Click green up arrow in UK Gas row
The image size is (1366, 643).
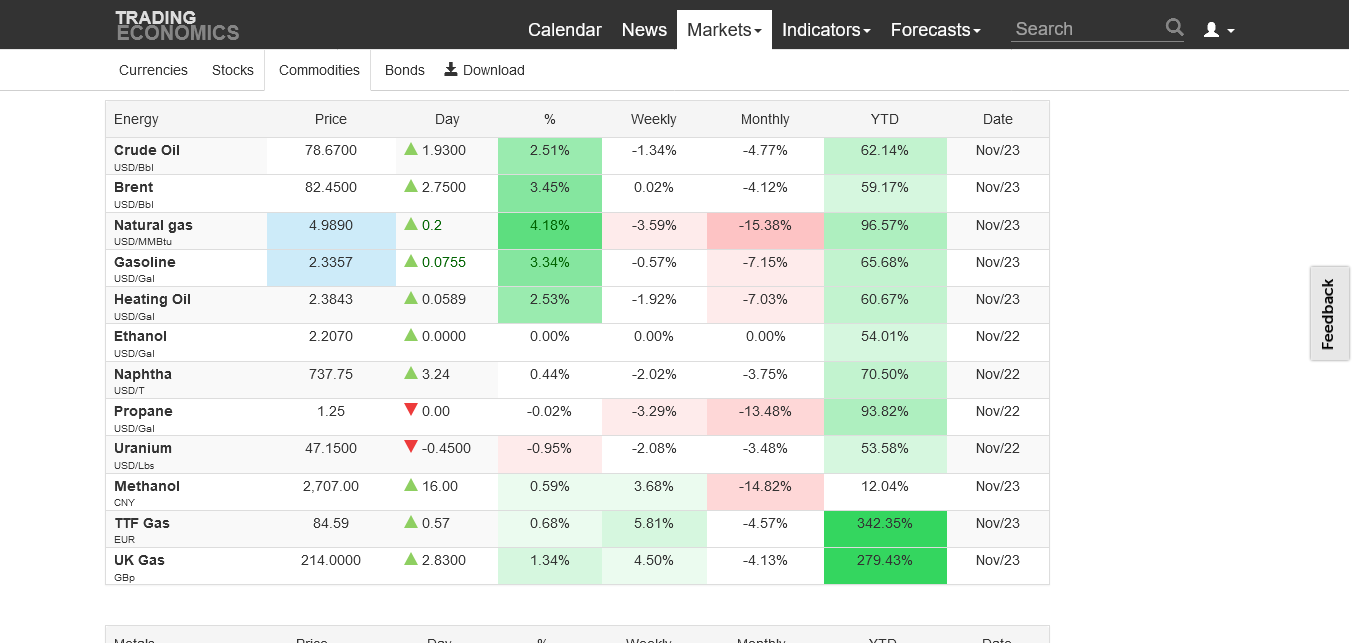coord(410,559)
